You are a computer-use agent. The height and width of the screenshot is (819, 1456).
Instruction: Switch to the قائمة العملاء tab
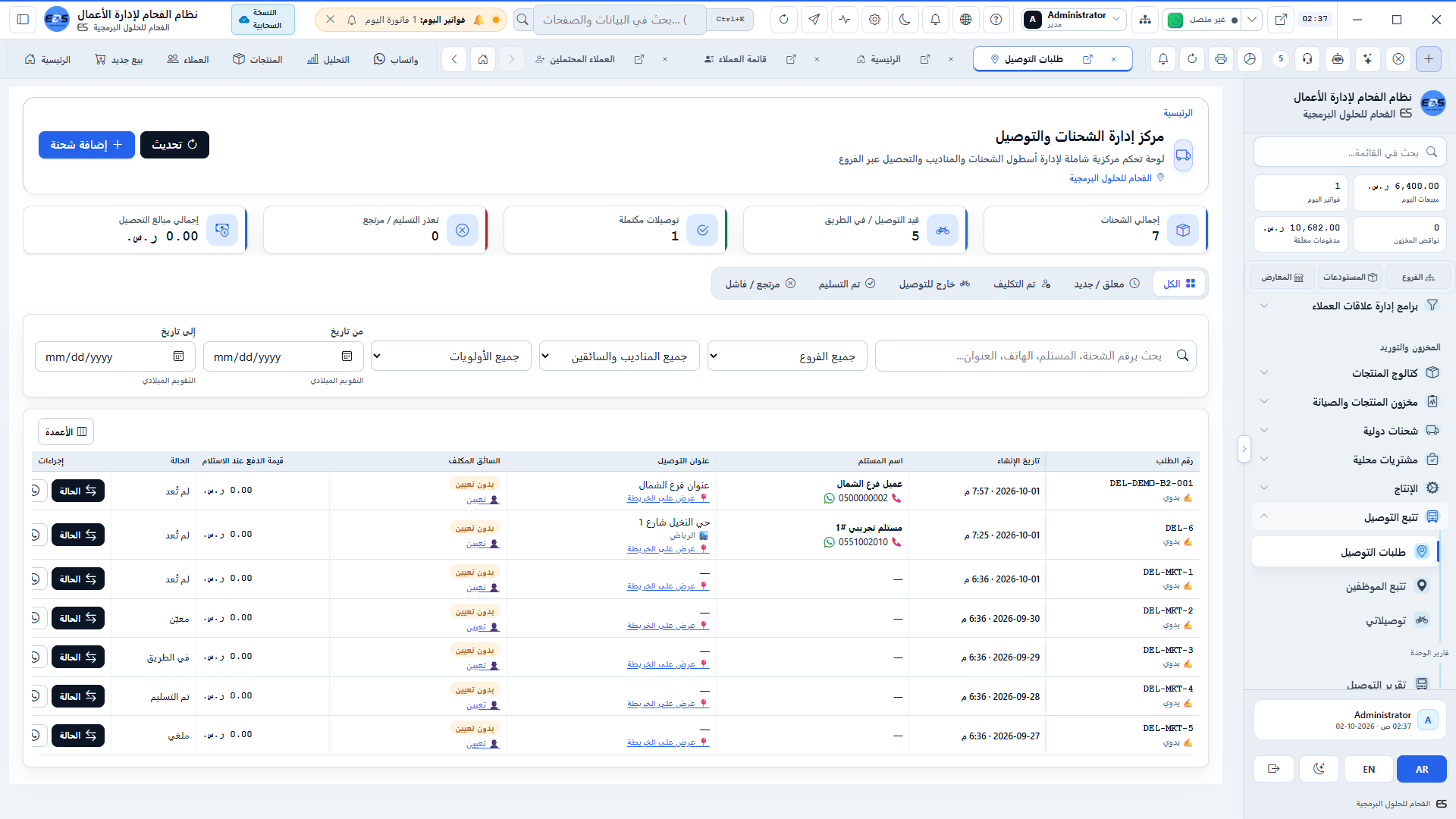735,59
